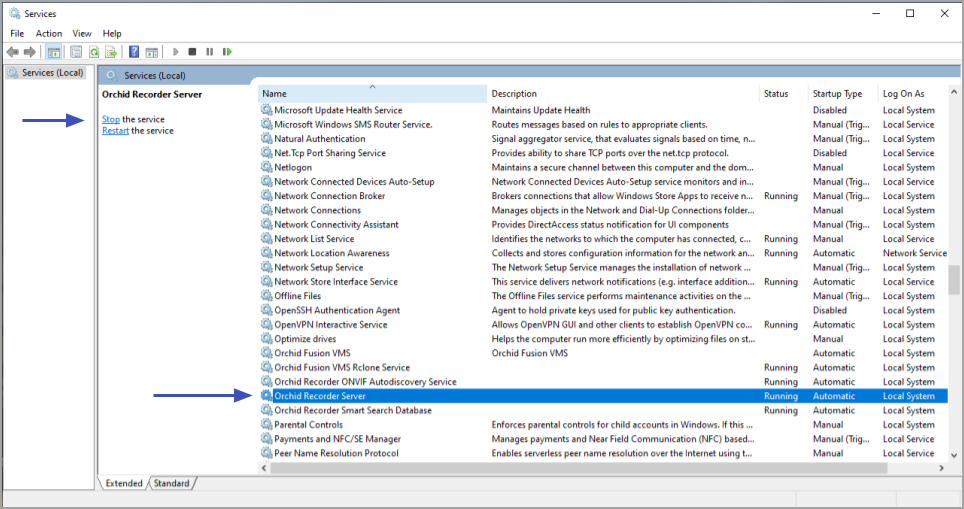This screenshot has height=509, width=964.
Task: Open the File menu
Action: click(17, 33)
